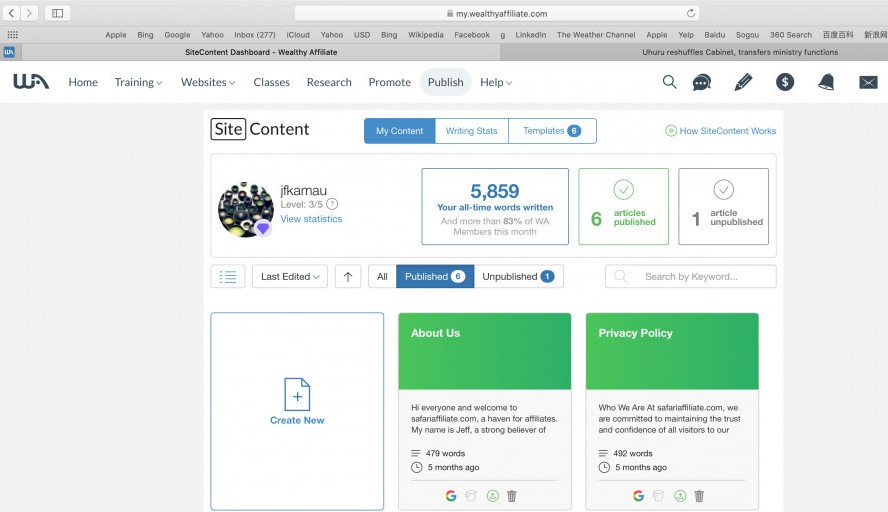Click the all-time words written box

pyautogui.click(x=495, y=207)
